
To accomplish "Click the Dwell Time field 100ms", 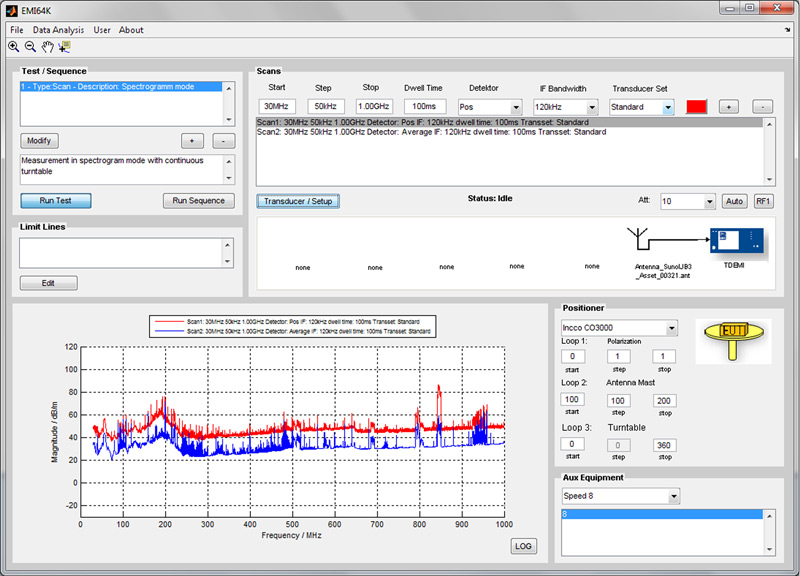I will click(424, 106).
